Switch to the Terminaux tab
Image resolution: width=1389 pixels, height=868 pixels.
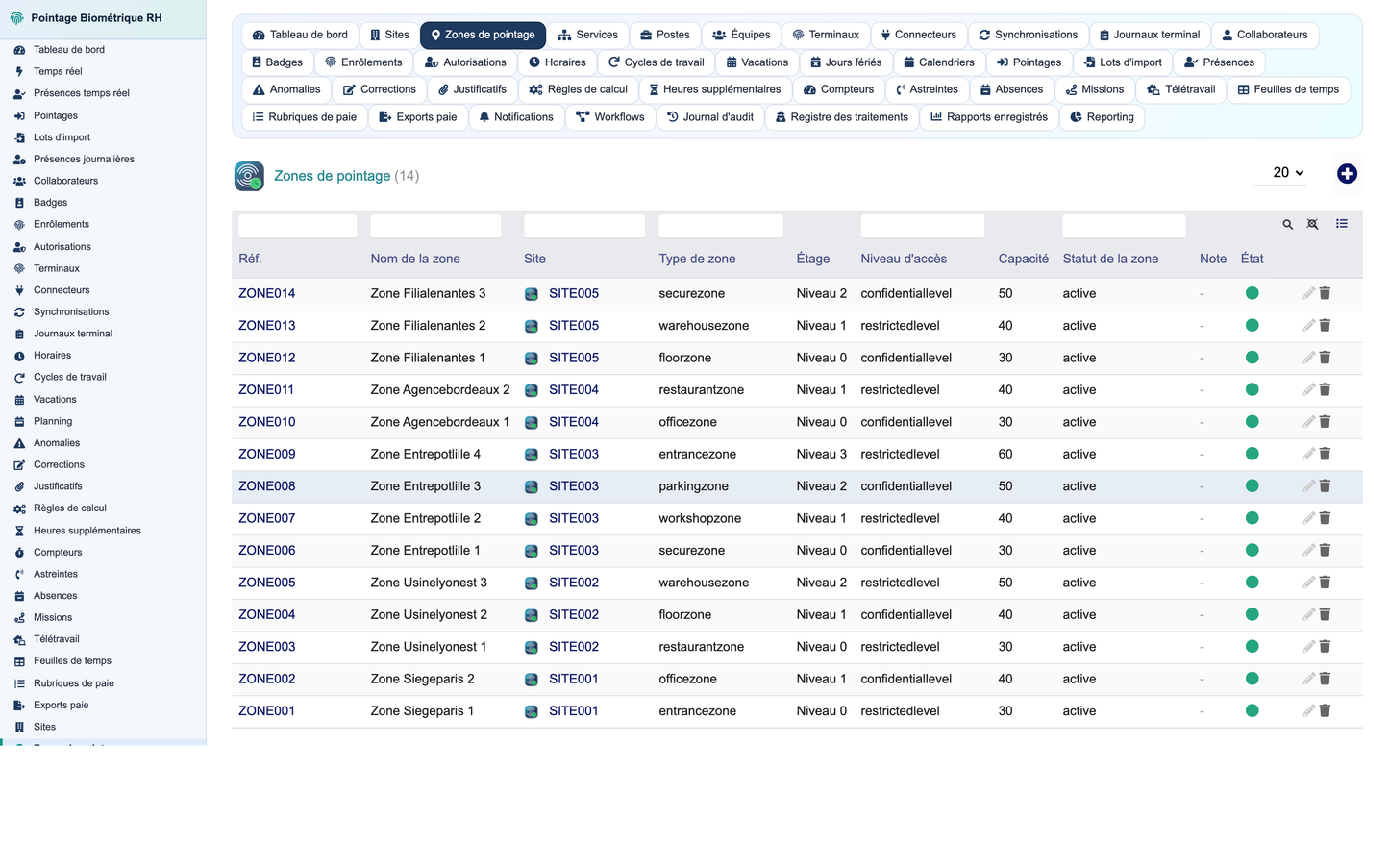click(826, 35)
